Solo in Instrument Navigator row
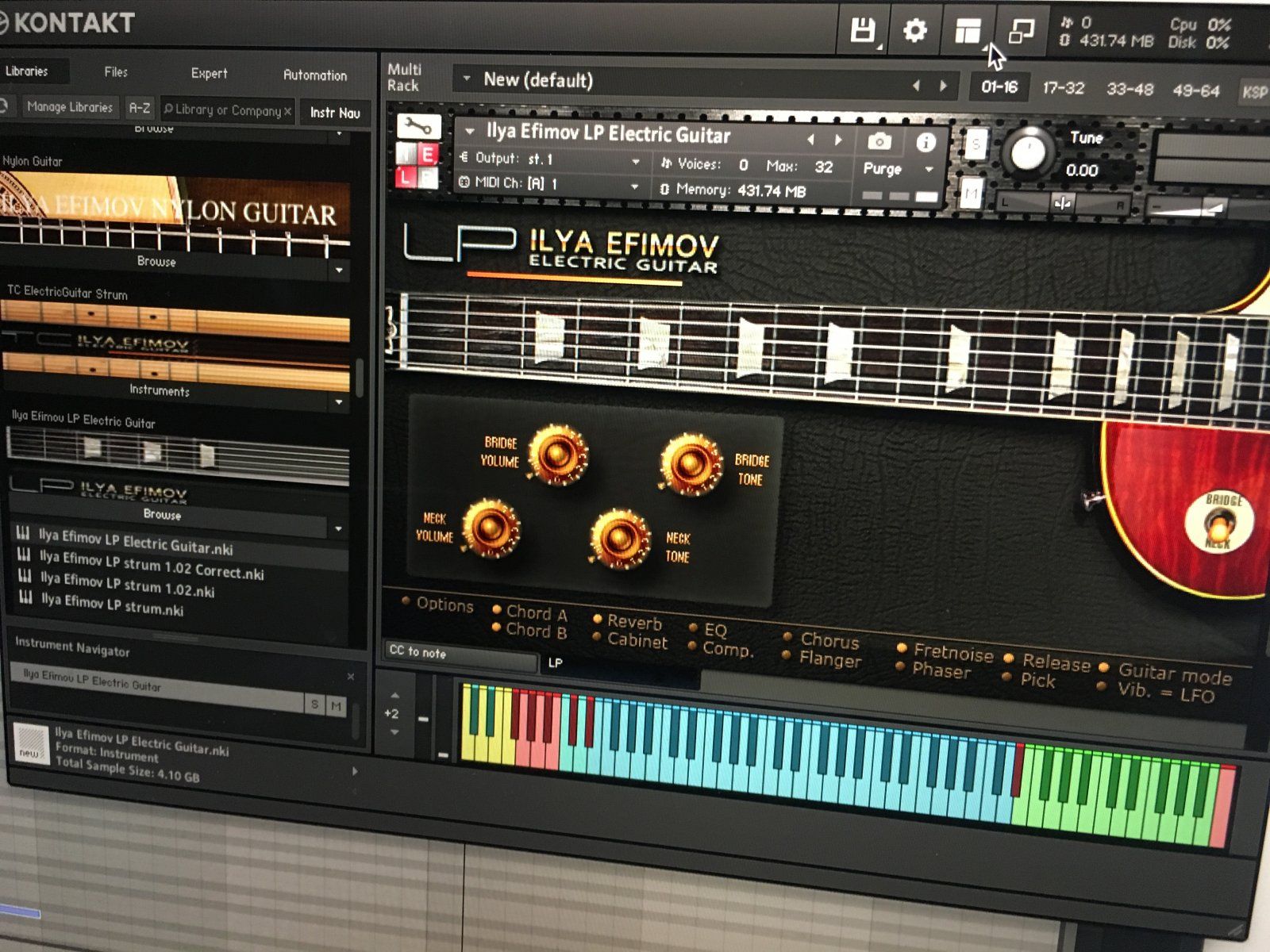This screenshot has width=1270, height=952. coord(315,704)
